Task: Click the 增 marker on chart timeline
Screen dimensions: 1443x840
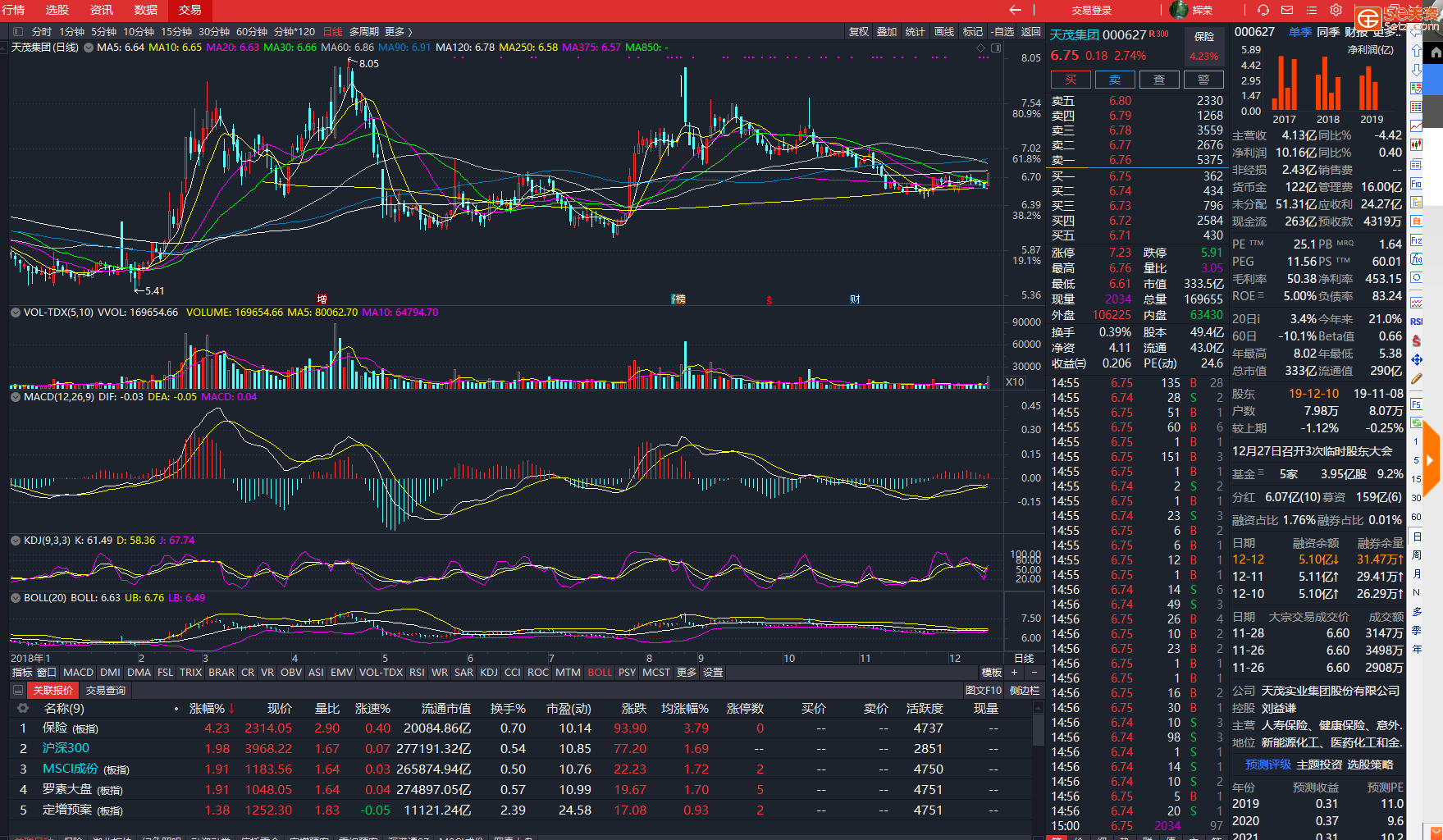Action: pyautogui.click(x=322, y=299)
